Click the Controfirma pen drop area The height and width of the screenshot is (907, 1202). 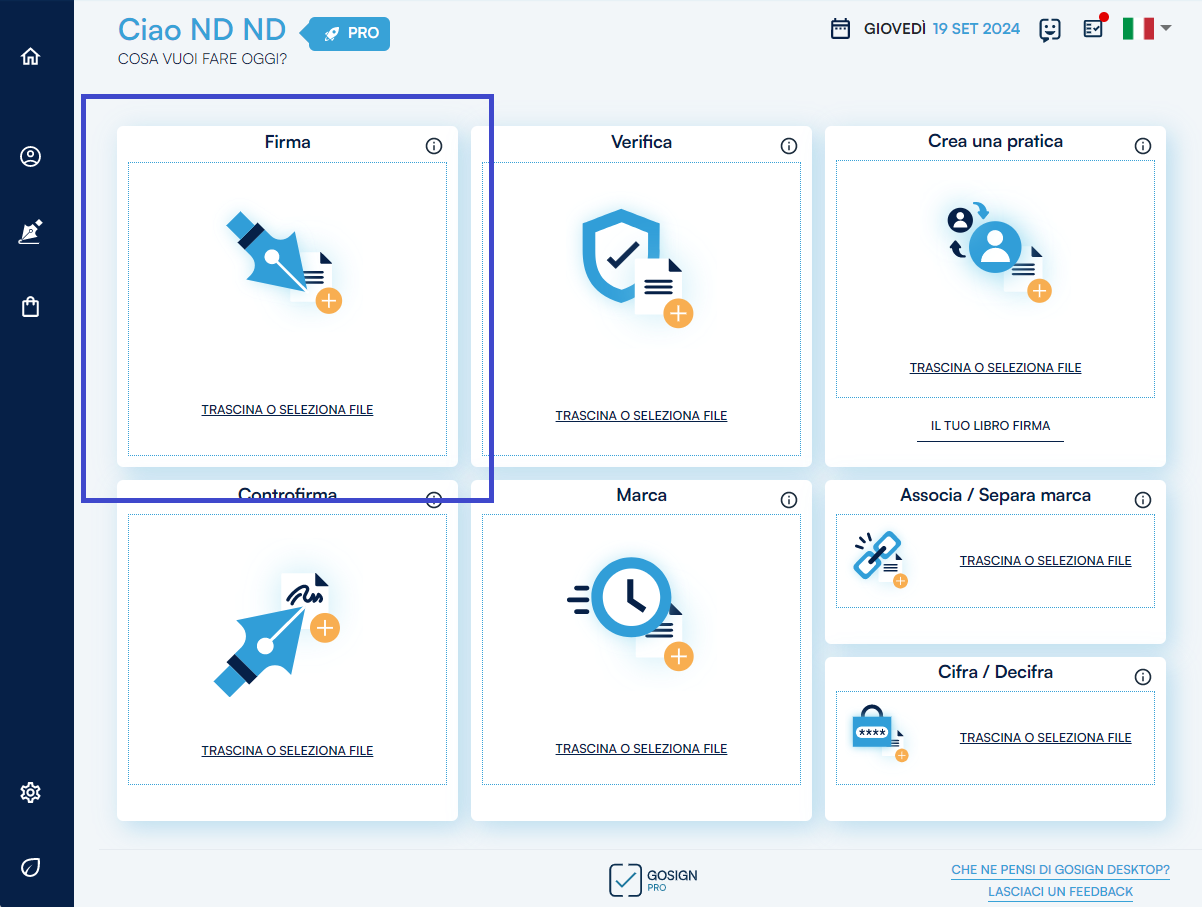[287, 640]
